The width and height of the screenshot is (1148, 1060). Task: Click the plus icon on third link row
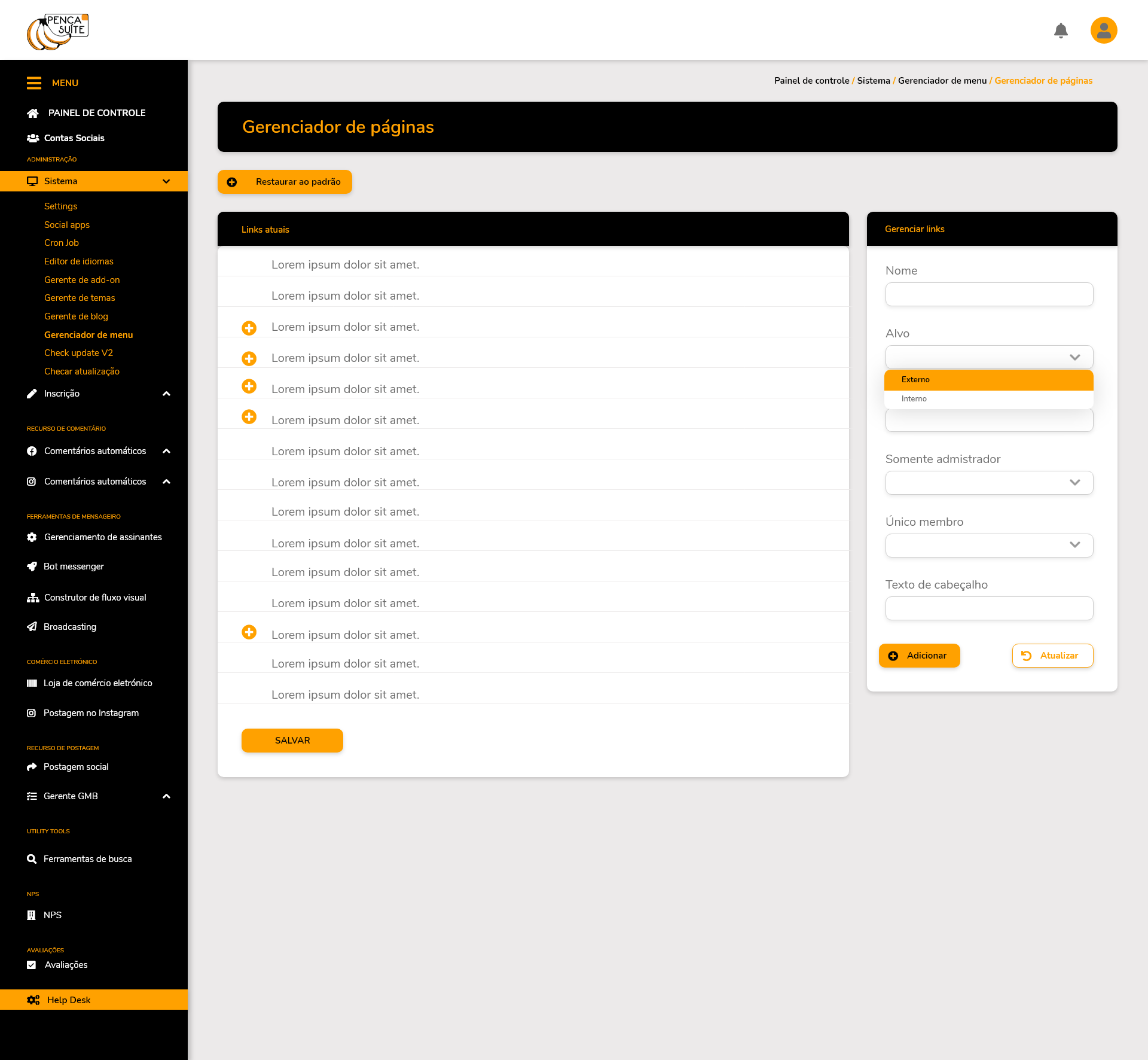pos(249,328)
